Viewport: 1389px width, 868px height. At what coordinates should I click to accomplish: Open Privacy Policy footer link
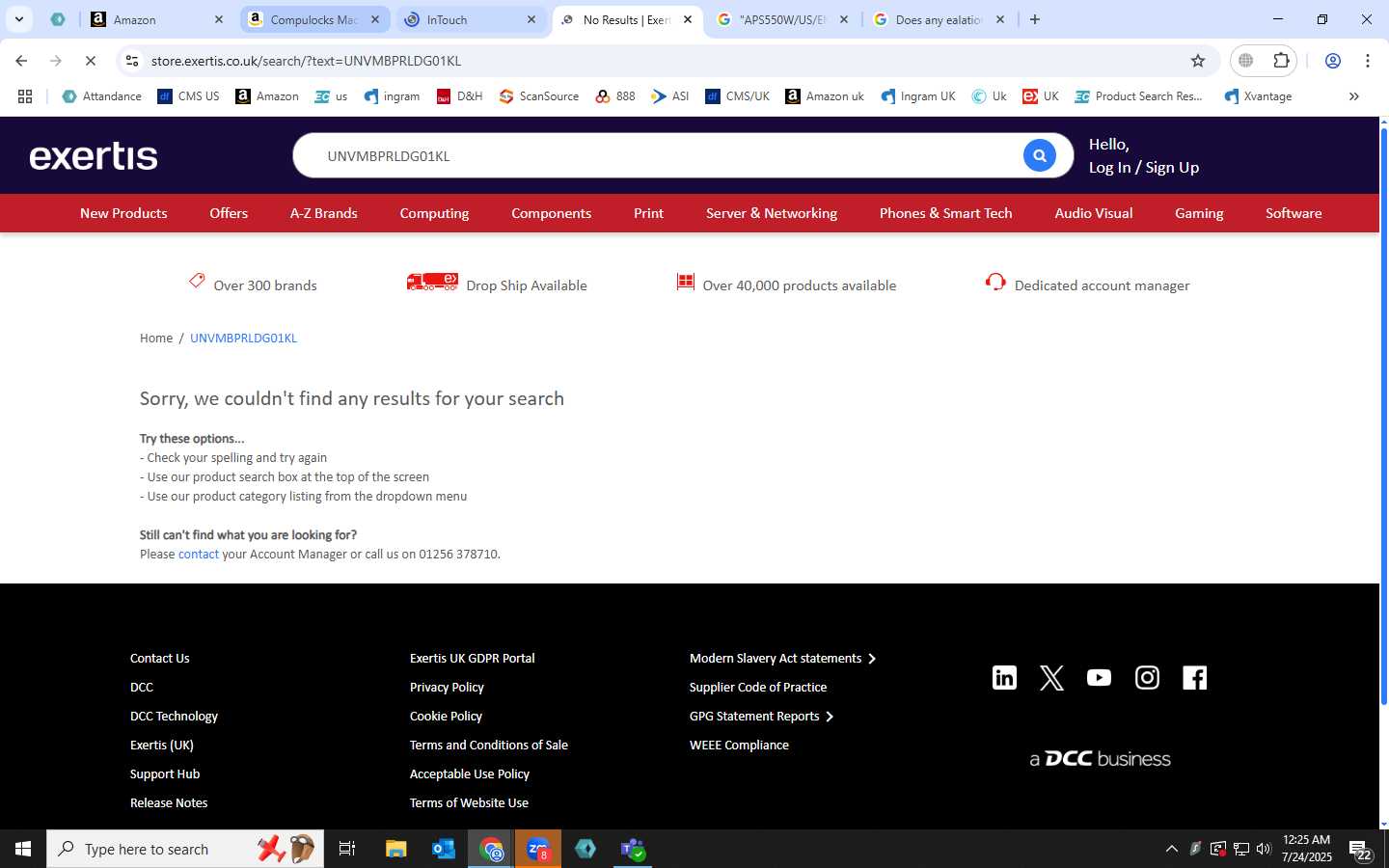tap(447, 688)
